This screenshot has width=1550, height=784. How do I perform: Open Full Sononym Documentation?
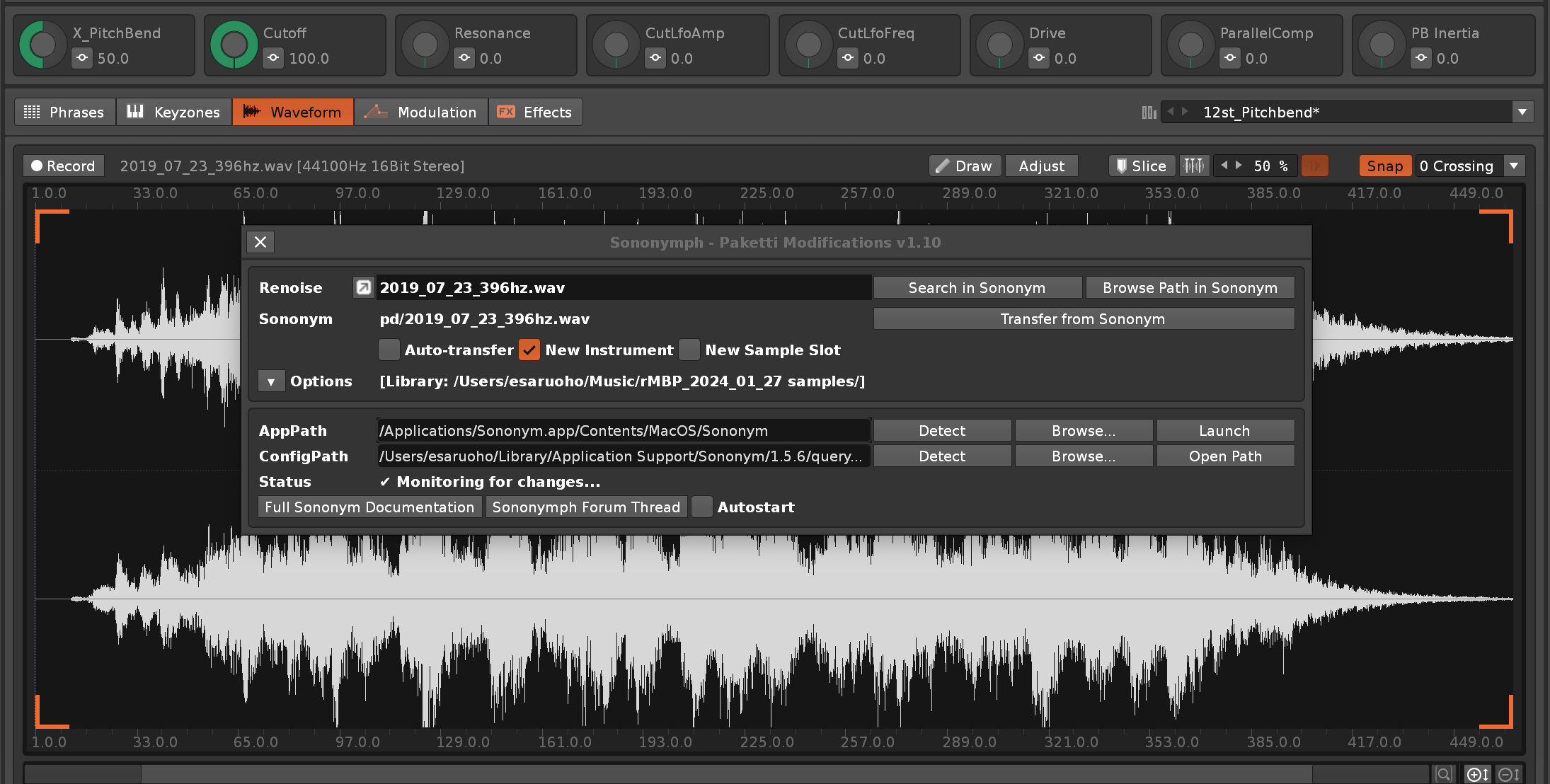point(369,507)
